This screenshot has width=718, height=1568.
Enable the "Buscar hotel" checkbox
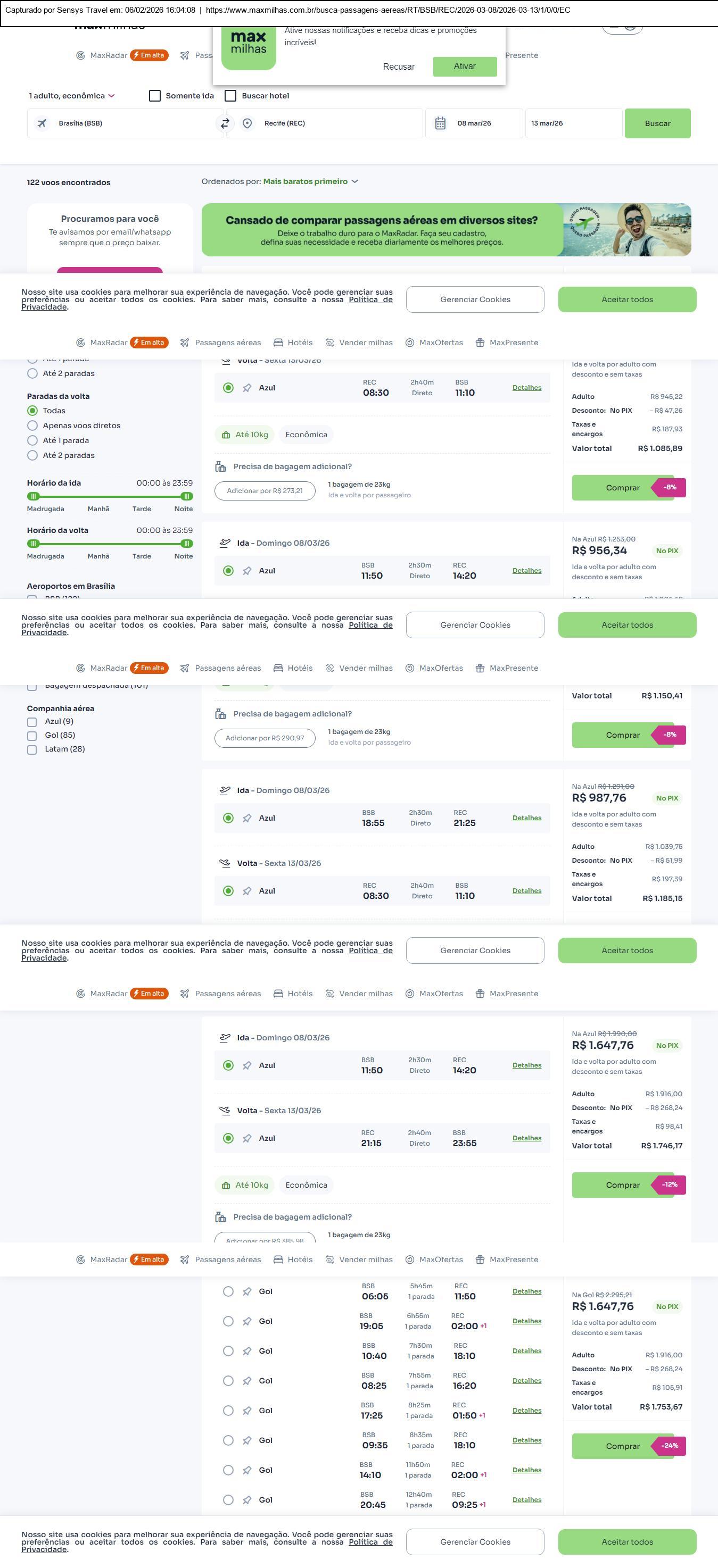231,96
